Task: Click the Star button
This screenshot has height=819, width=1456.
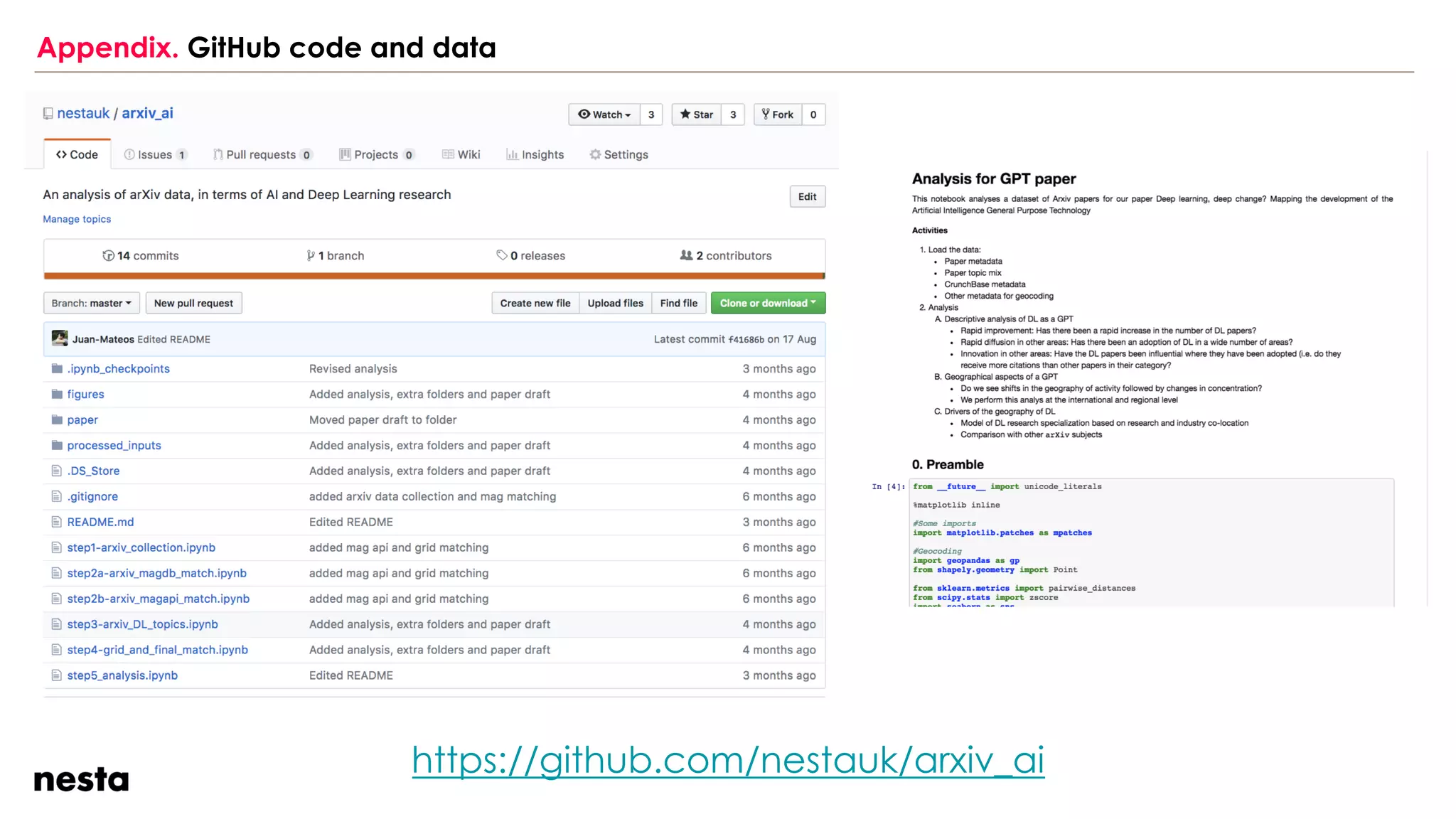Action: tap(696, 114)
